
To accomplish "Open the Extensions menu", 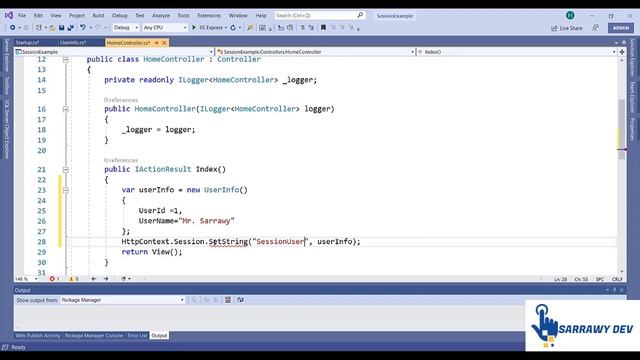I will coord(209,16).
